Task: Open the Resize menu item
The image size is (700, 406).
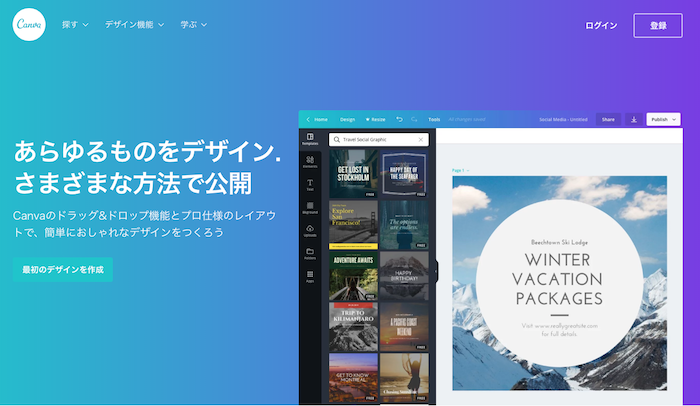Action: tap(375, 120)
